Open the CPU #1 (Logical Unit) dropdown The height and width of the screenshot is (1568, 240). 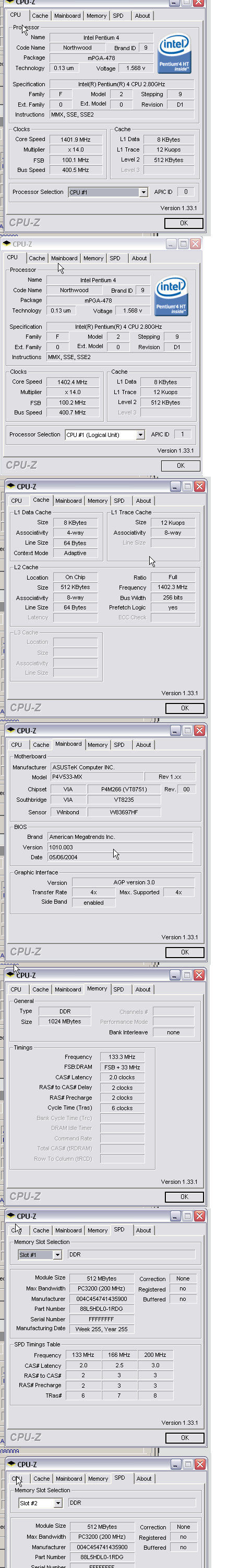point(140,435)
